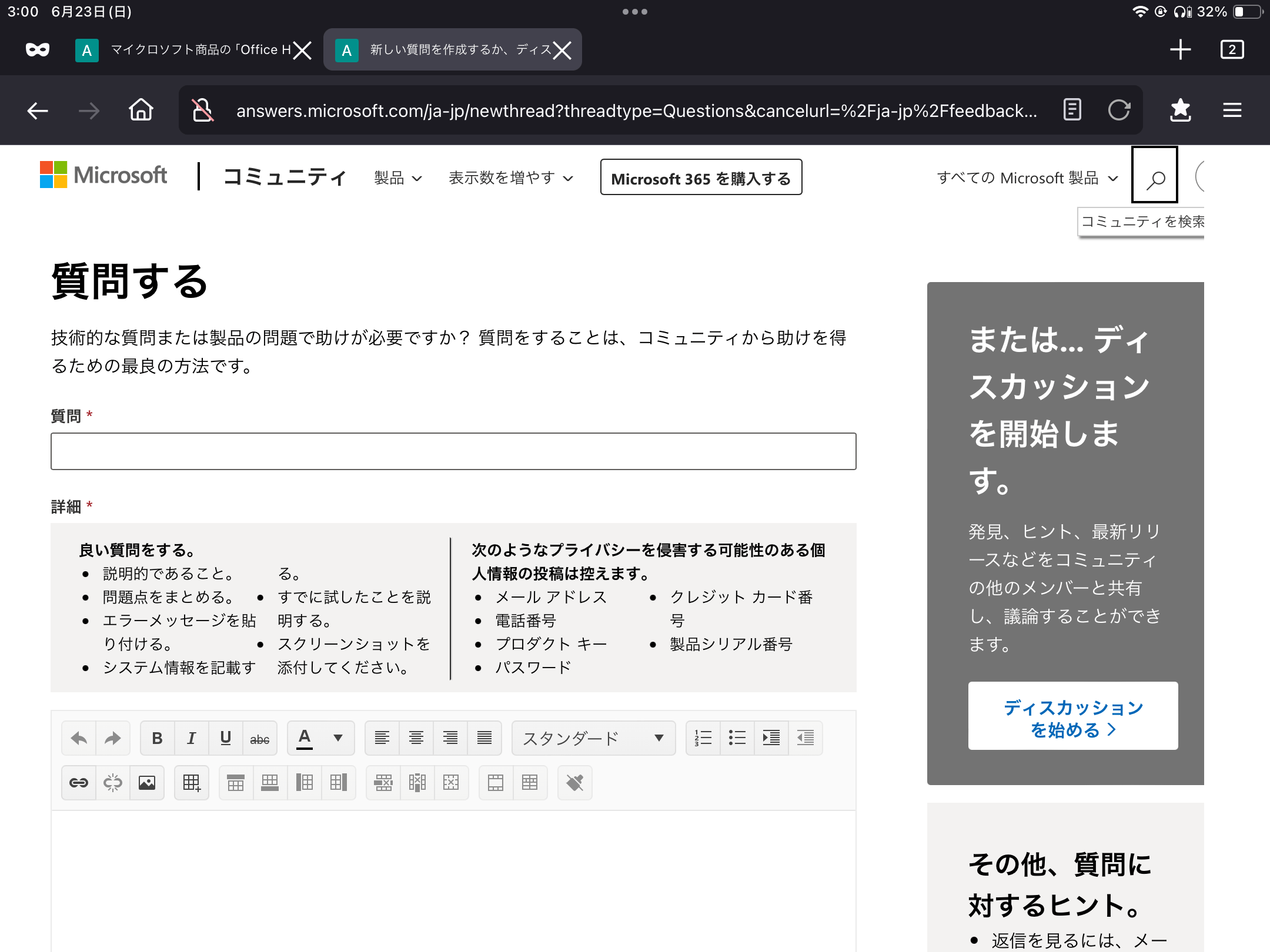Open a new tab with the plus icon
The height and width of the screenshot is (952, 1270).
pos(1181,49)
